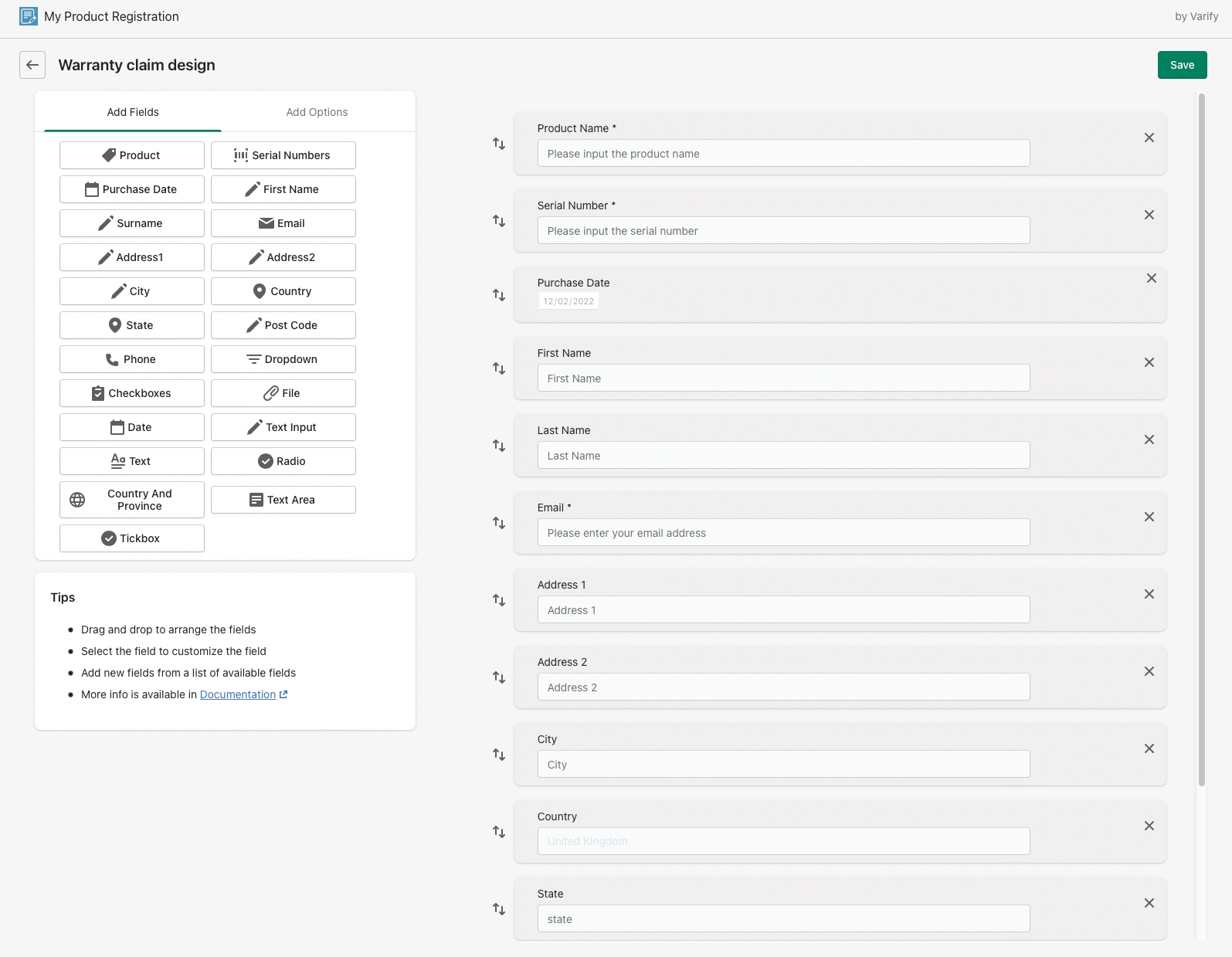Image resolution: width=1232 pixels, height=957 pixels.
Task: Delete the Purchase Date field using its X
Action: (1151, 278)
